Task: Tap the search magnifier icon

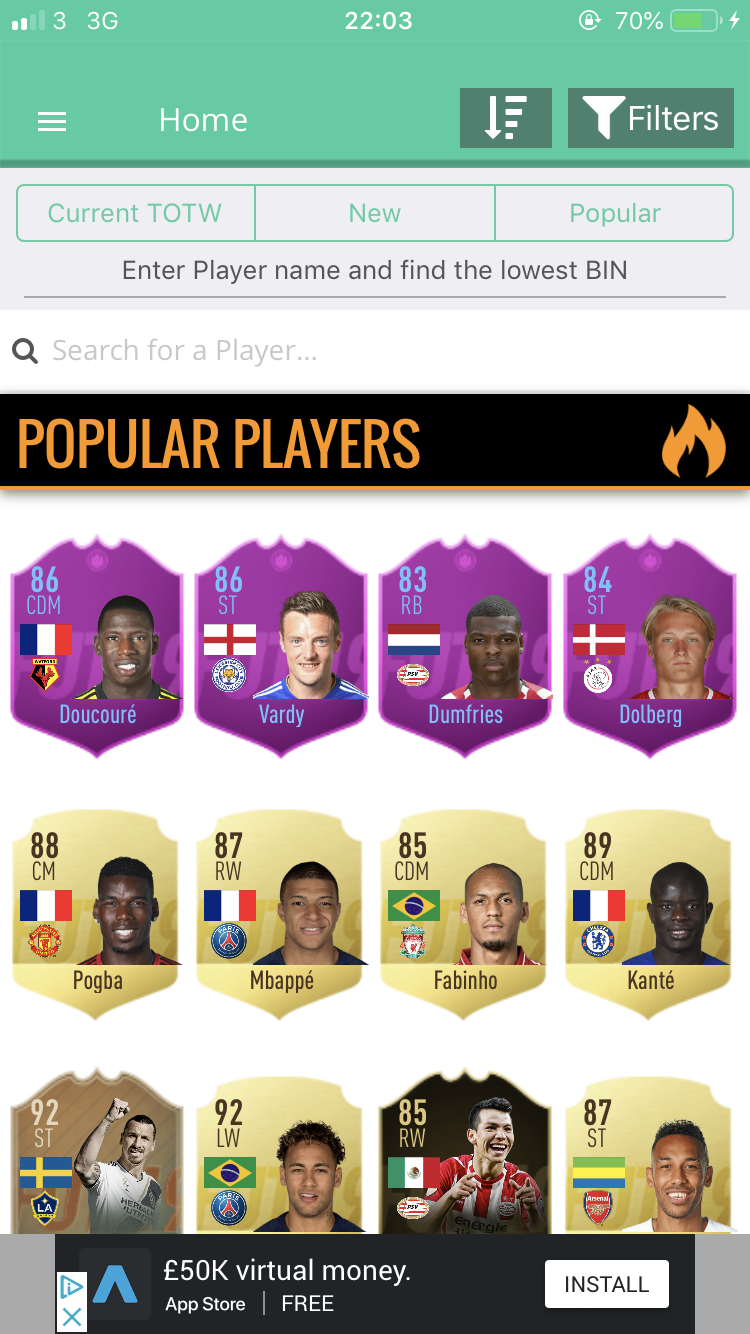Action: point(25,351)
